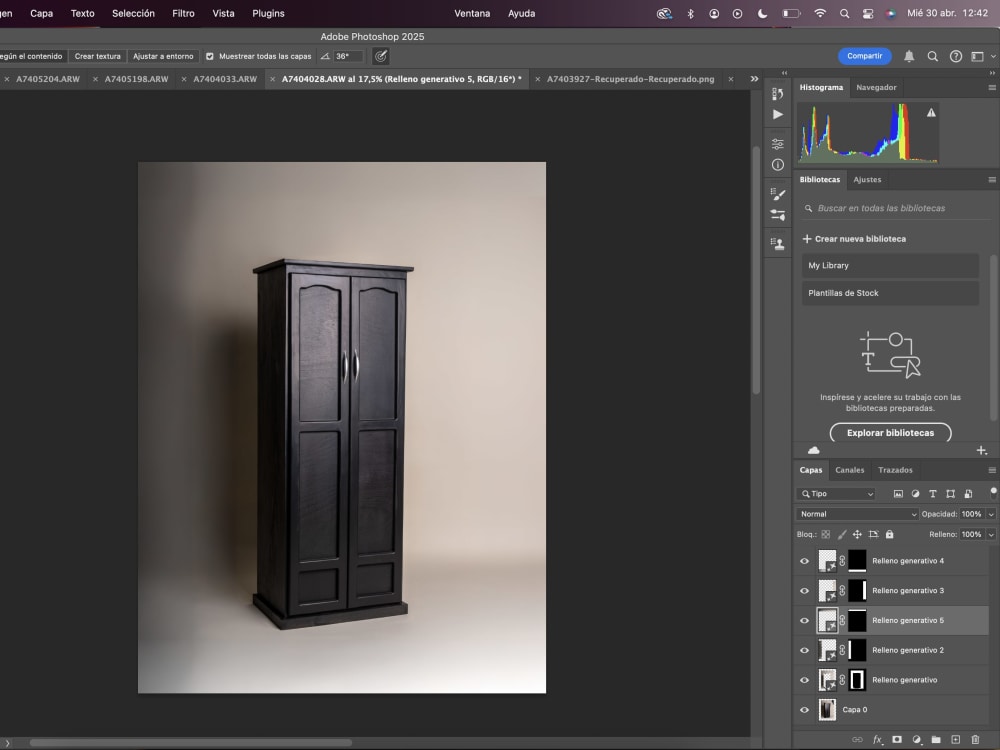Viewport: 1000px width, 750px height.
Task: Show hidden document tabs with double chevron
Action: [x=754, y=79]
